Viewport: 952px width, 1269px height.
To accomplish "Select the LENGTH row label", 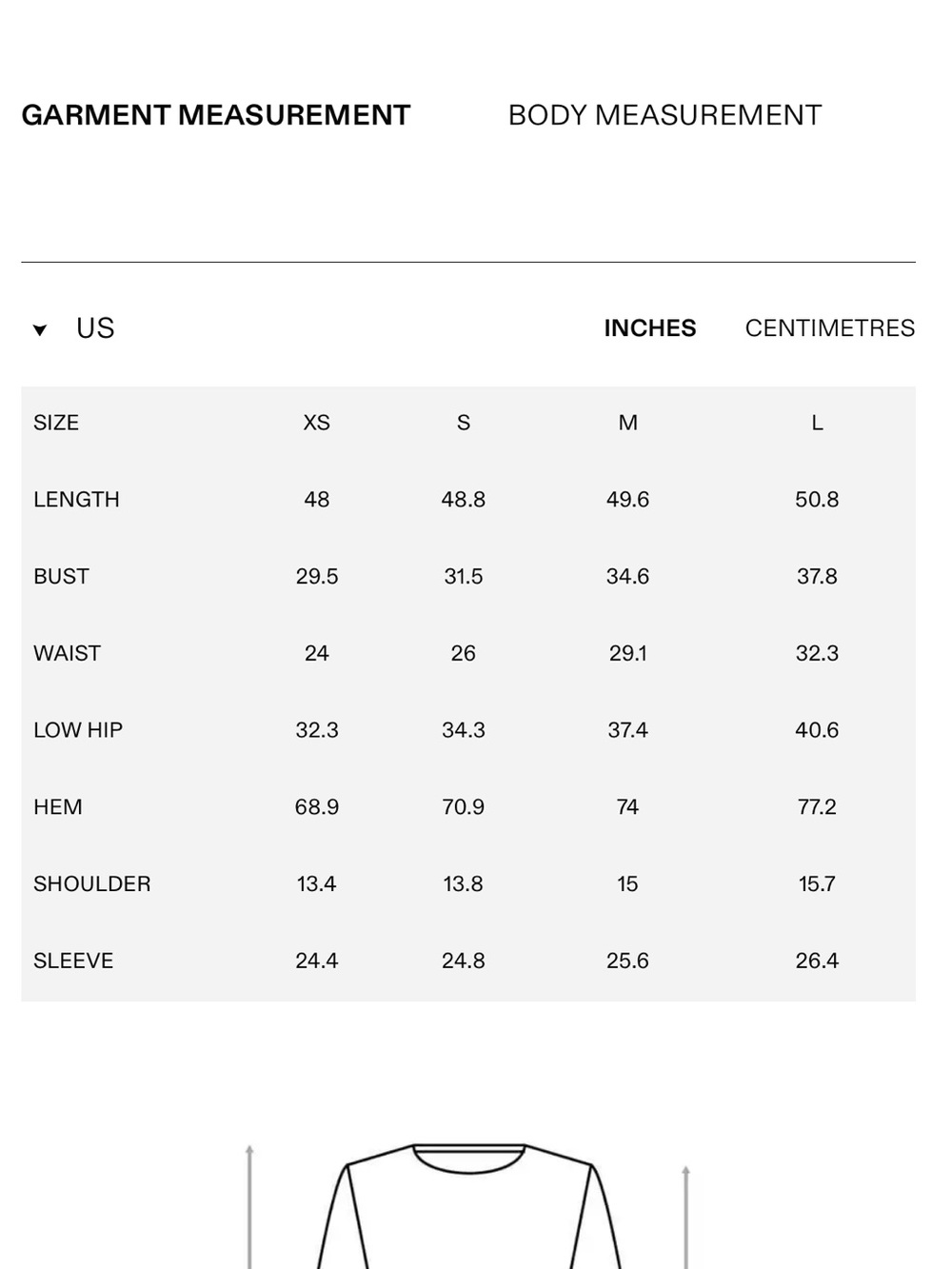I will [76, 500].
